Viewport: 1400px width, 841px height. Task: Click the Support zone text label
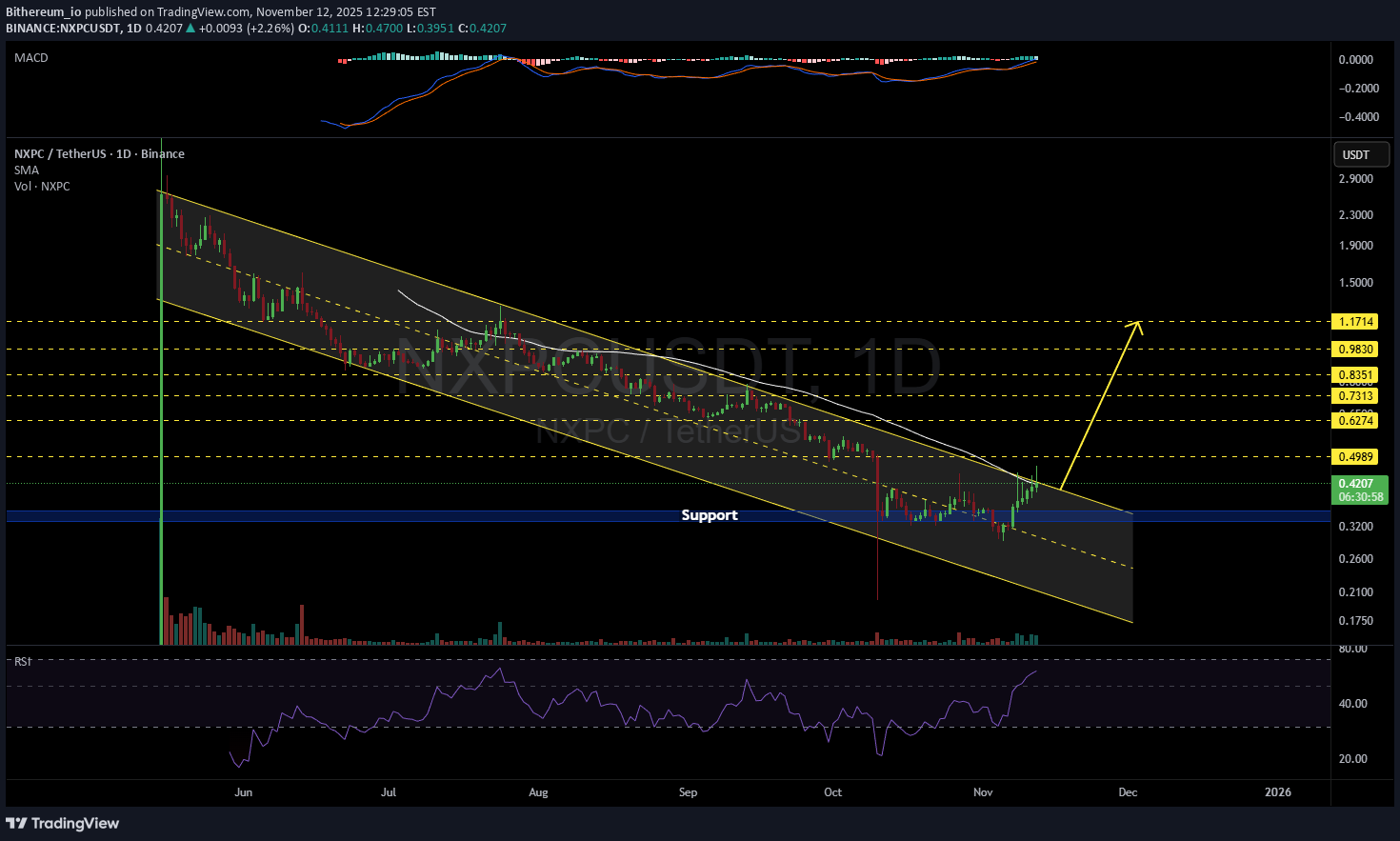click(709, 515)
